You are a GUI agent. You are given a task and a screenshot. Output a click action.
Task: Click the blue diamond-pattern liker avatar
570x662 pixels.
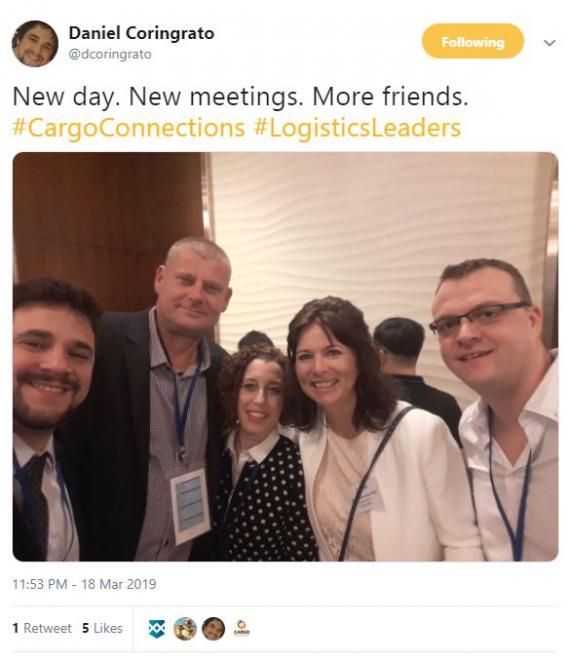coord(157,629)
